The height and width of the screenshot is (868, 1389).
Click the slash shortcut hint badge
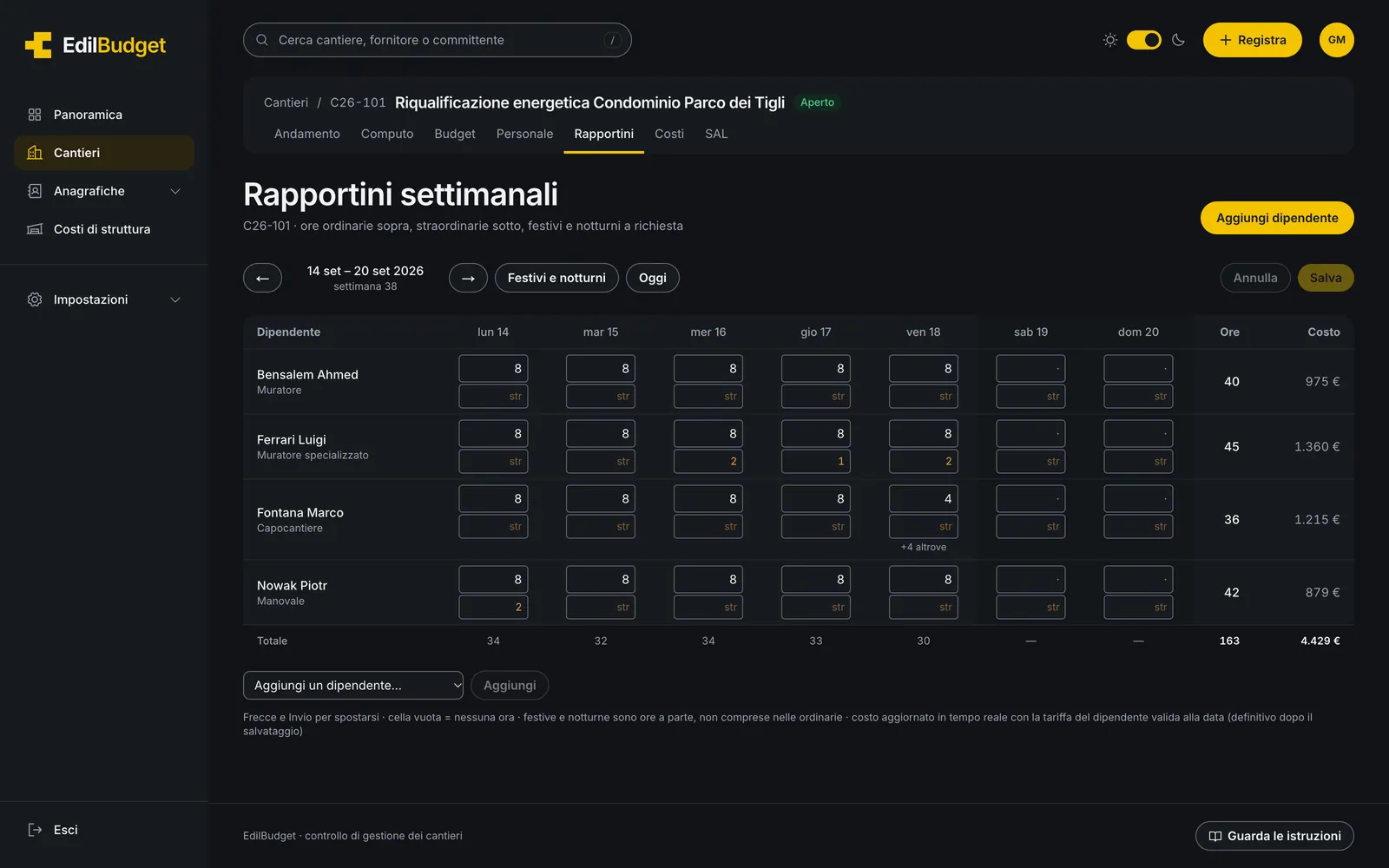point(612,40)
